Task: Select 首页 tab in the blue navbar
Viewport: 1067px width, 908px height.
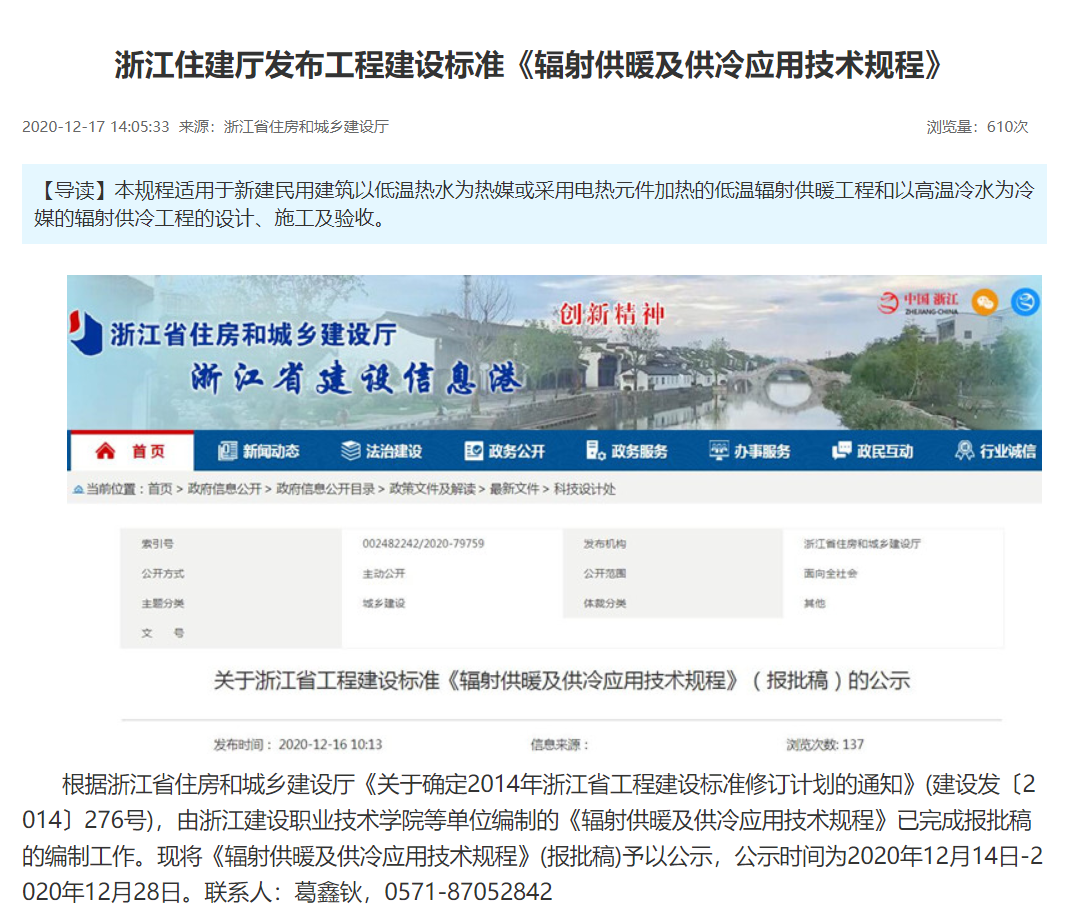Action: click(x=148, y=451)
